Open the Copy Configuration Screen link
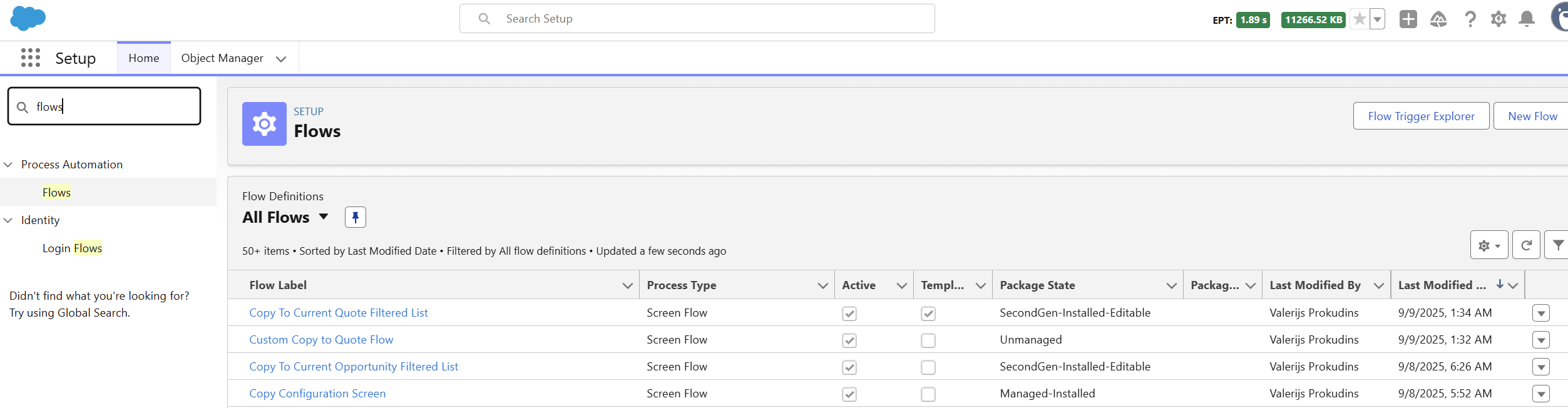The image size is (1568, 408). click(317, 394)
